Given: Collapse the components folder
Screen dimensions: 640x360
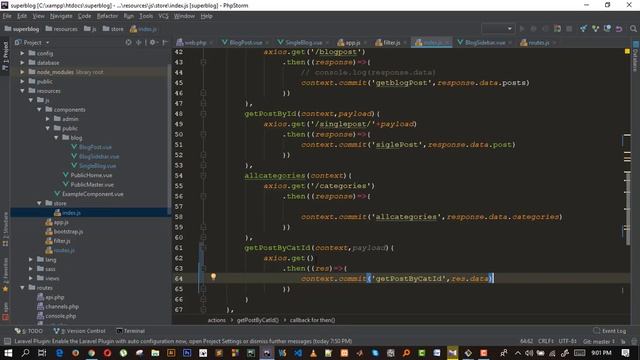Looking at the screenshot, I should tap(39, 109).
